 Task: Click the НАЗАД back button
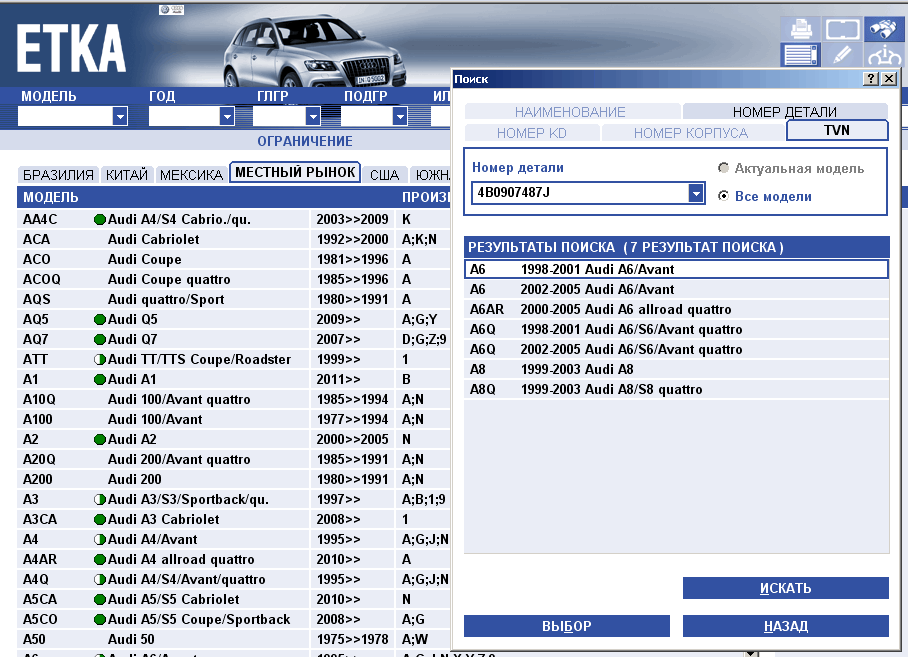coord(786,626)
